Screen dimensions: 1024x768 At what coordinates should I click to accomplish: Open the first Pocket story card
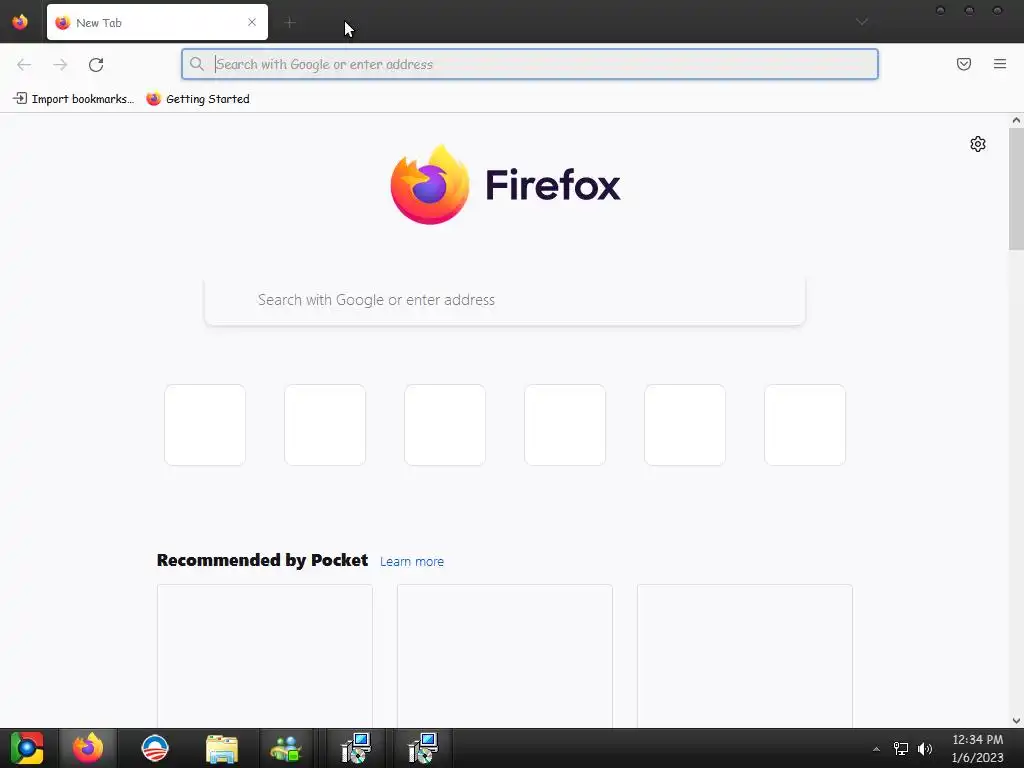[x=265, y=656]
